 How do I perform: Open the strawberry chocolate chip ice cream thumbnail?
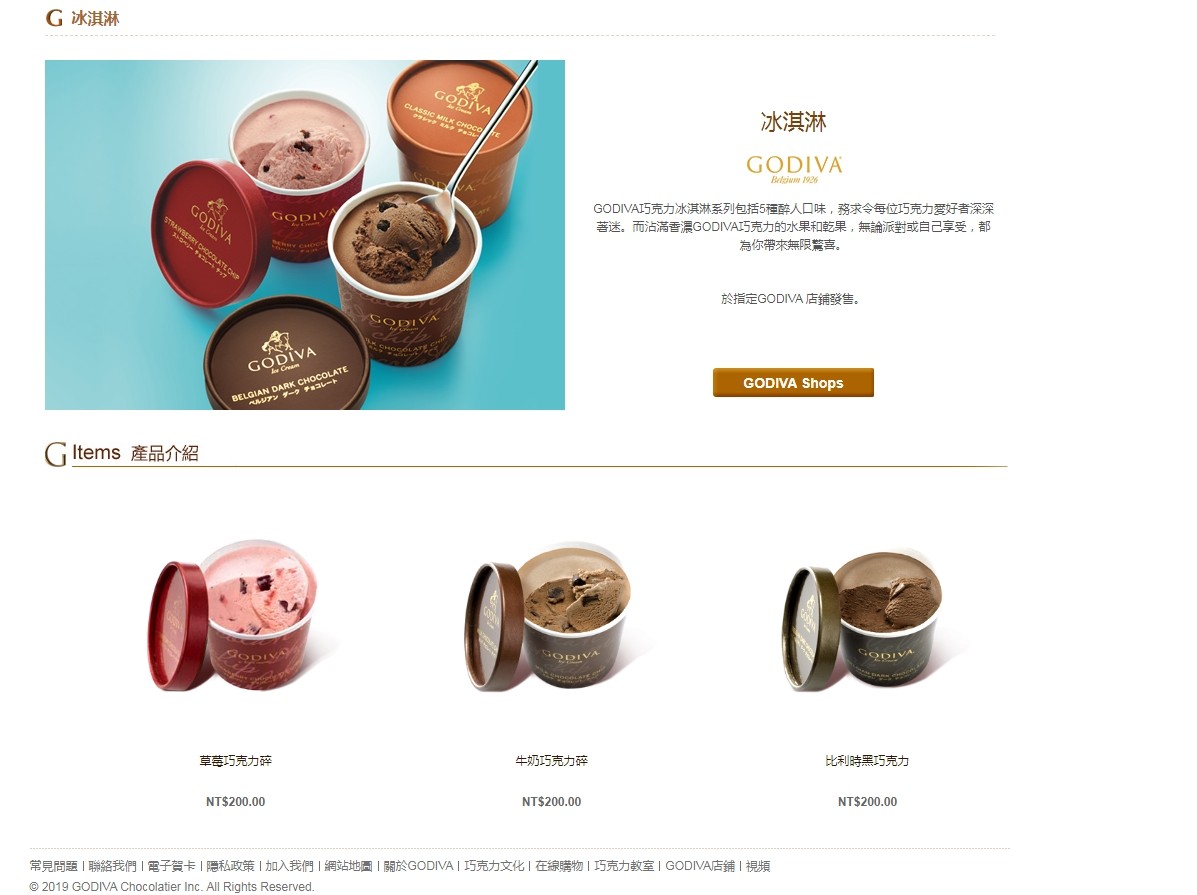point(236,618)
